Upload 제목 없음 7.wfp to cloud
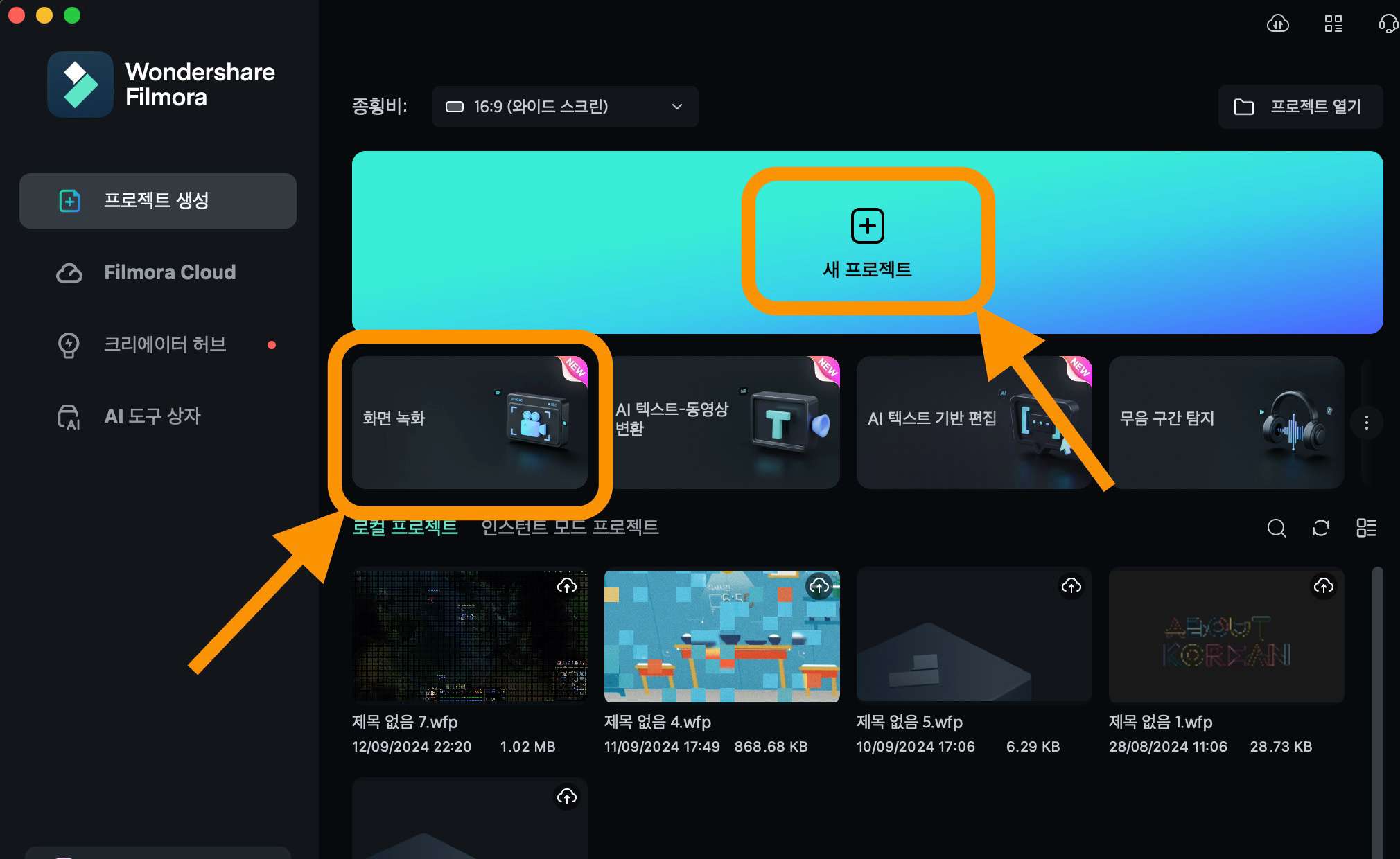Viewport: 1400px width, 859px height. pos(567,586)
